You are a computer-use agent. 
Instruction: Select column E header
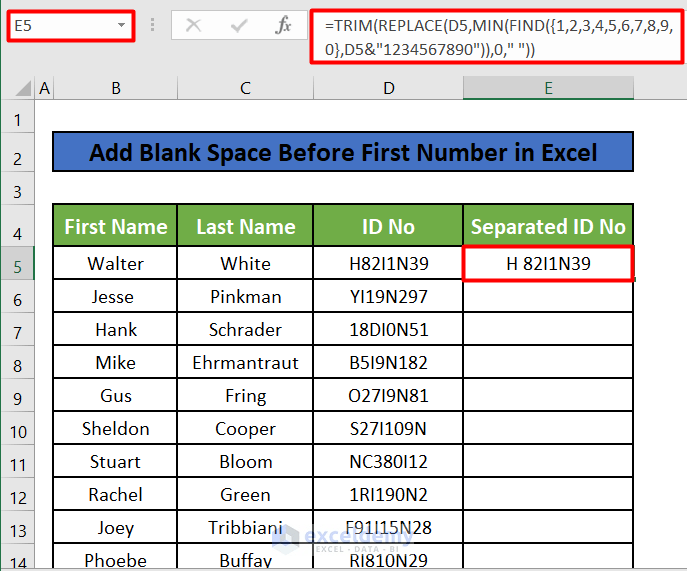tap(548, 88)
